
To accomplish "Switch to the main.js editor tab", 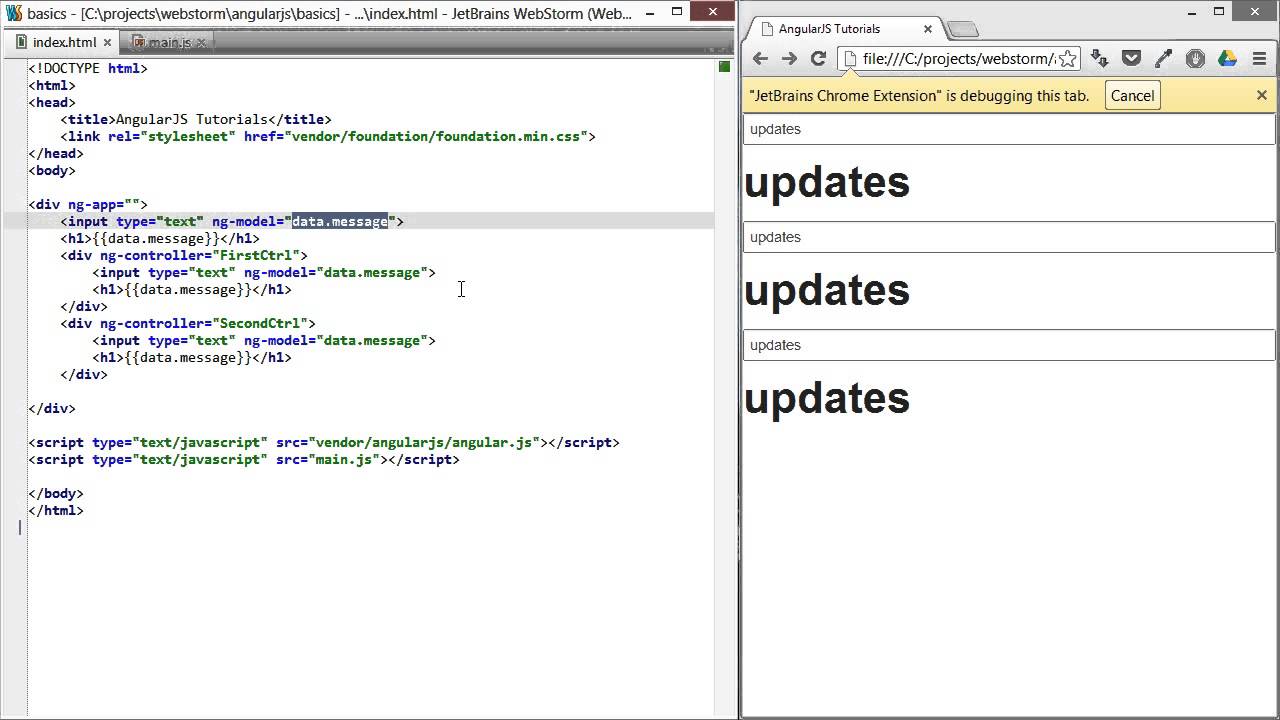I will coord(169,43).
